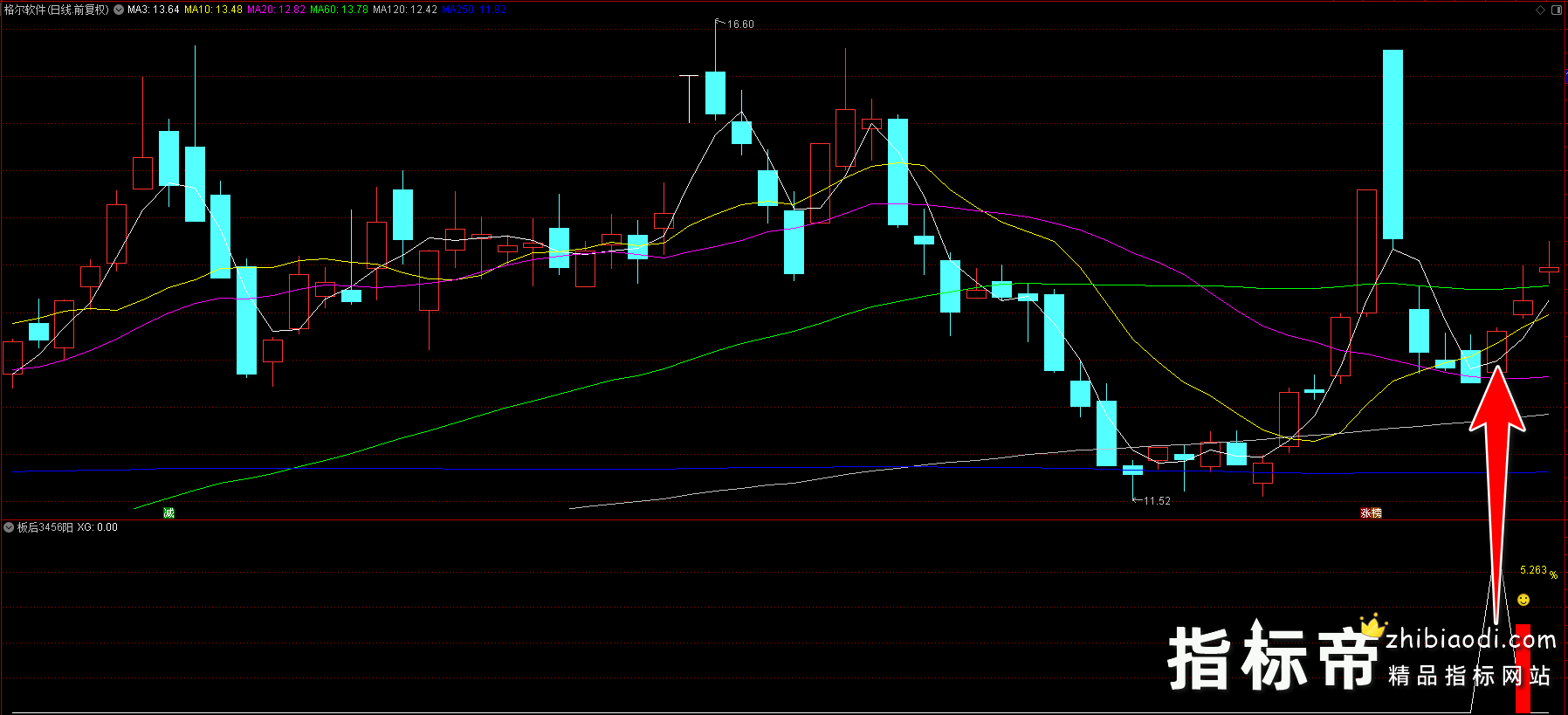Click the green MA60: 13.78 label
This screenshot has width=1568, height=715.
point(339,10)
